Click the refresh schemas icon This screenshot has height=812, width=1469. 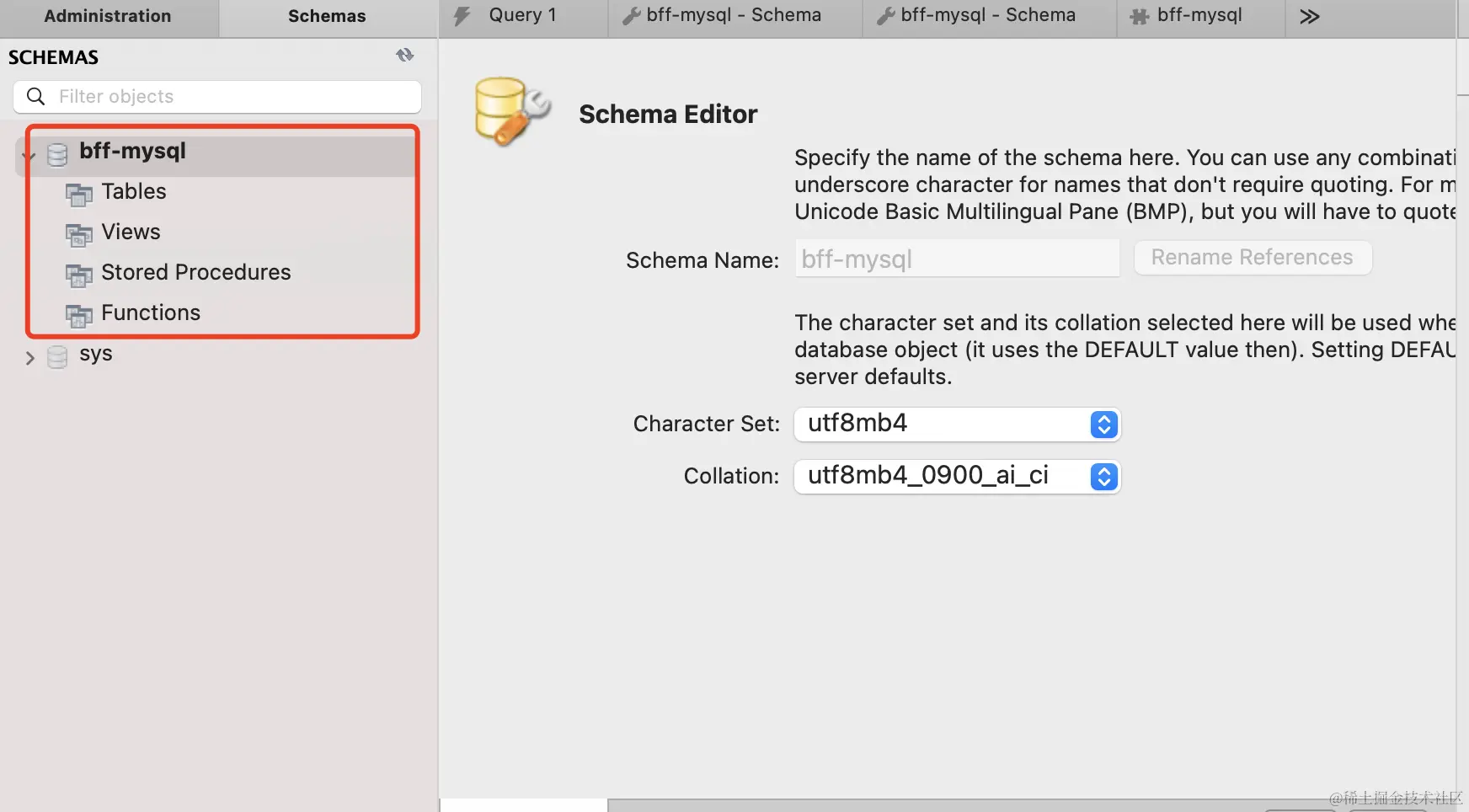(405, 55)
